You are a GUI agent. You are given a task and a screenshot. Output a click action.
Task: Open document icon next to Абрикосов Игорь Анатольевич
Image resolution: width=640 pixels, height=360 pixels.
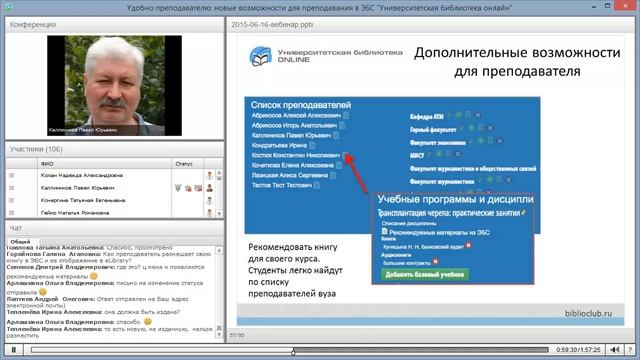[x=342, y=125]
